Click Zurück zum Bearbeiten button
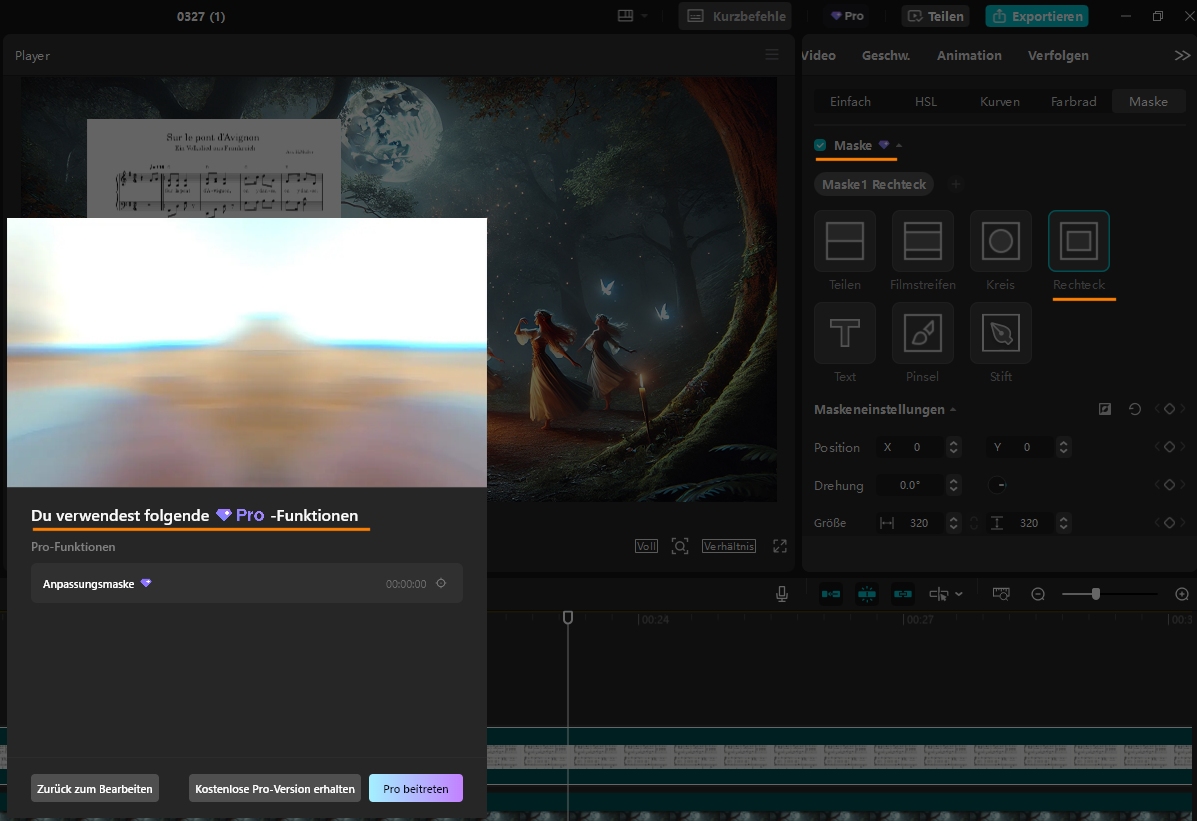Viewport: 1197px width, 821px height. 95,788
